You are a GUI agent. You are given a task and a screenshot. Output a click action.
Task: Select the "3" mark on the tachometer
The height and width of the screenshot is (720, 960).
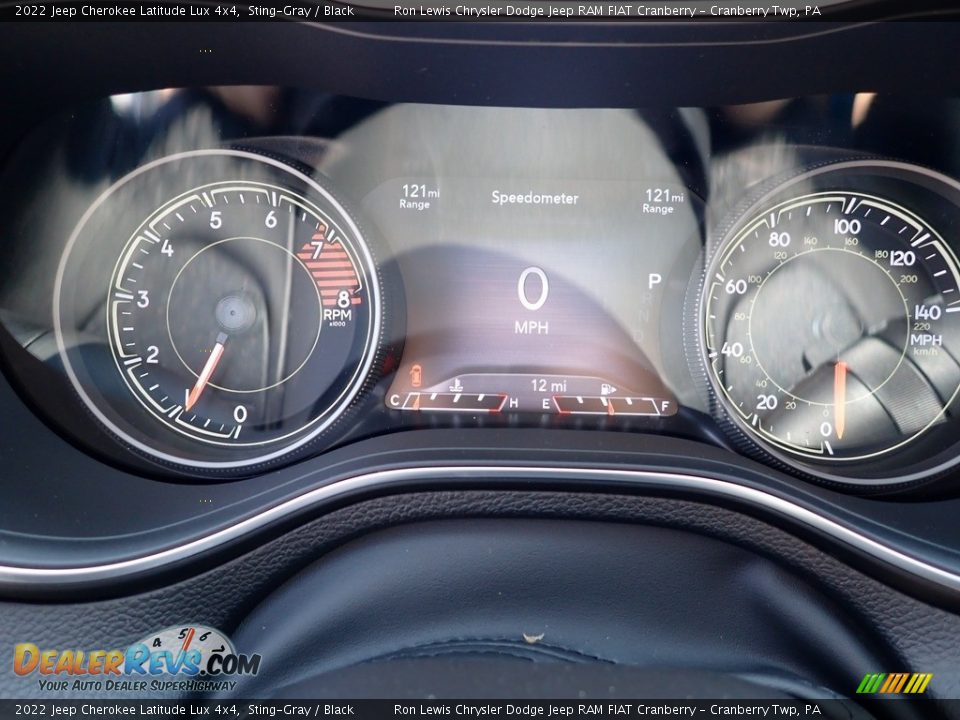[x=143, y=299]
